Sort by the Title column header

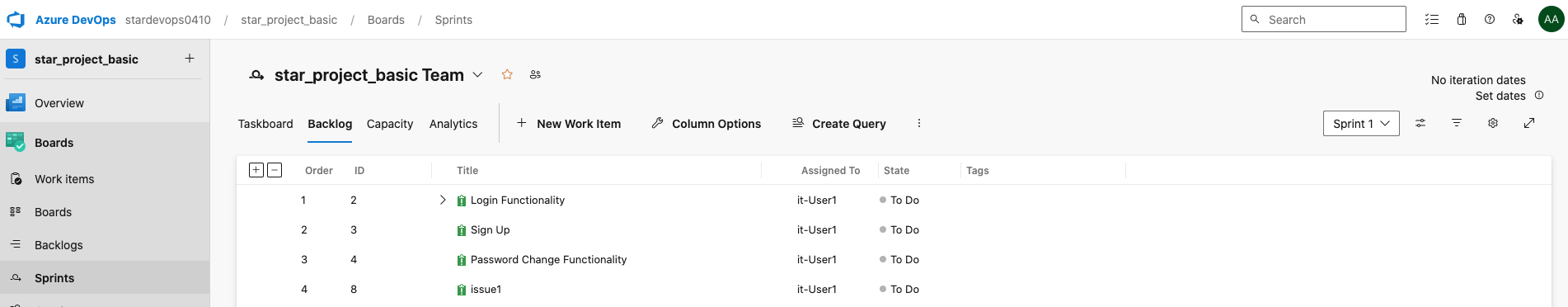467,171
